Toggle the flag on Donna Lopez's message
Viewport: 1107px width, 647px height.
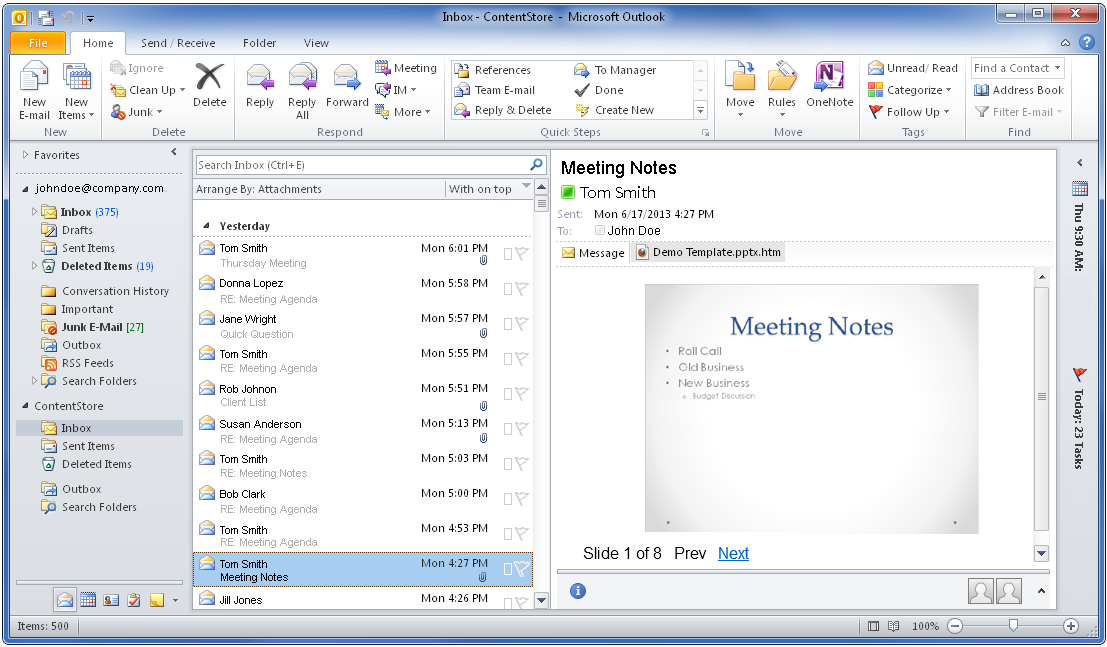522,289
